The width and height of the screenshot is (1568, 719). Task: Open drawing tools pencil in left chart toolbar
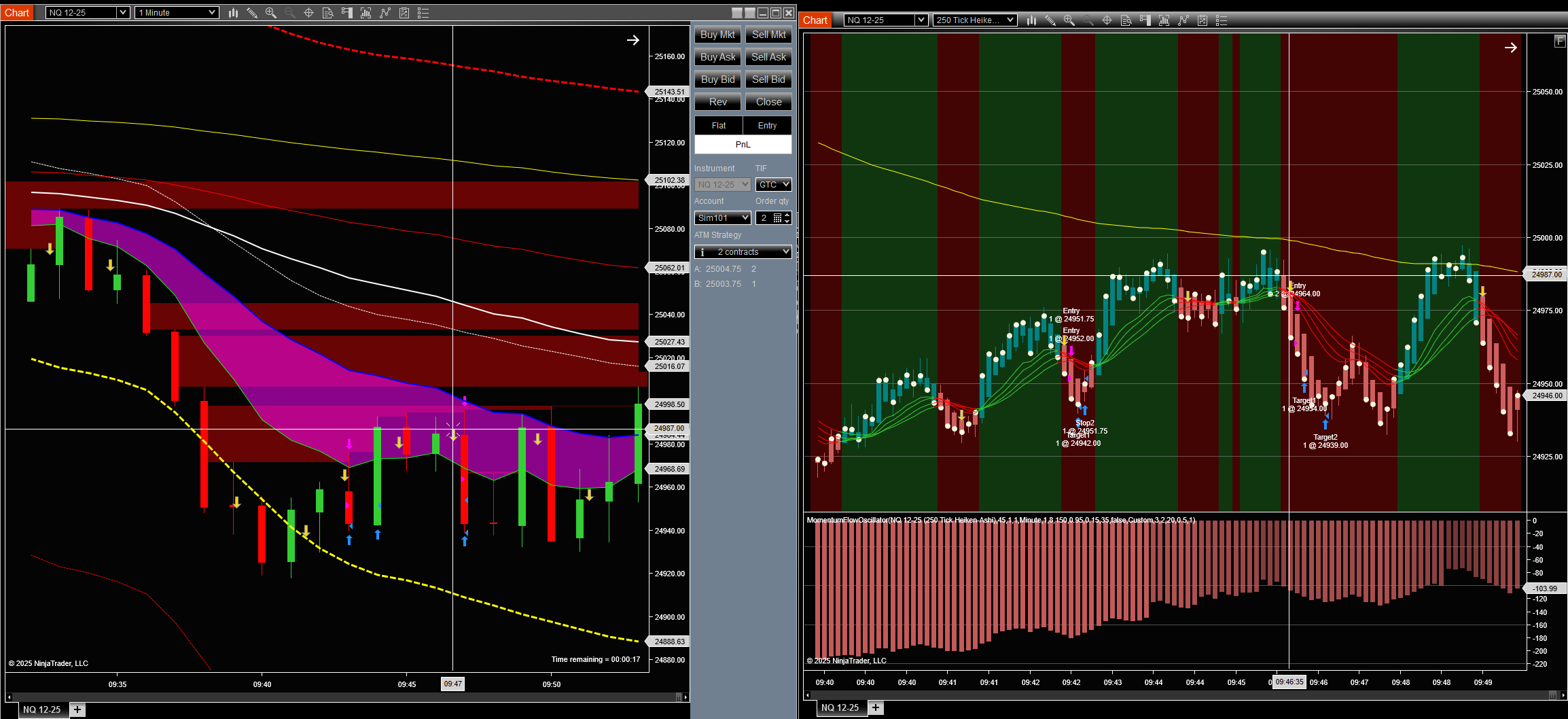coord(252,13)
